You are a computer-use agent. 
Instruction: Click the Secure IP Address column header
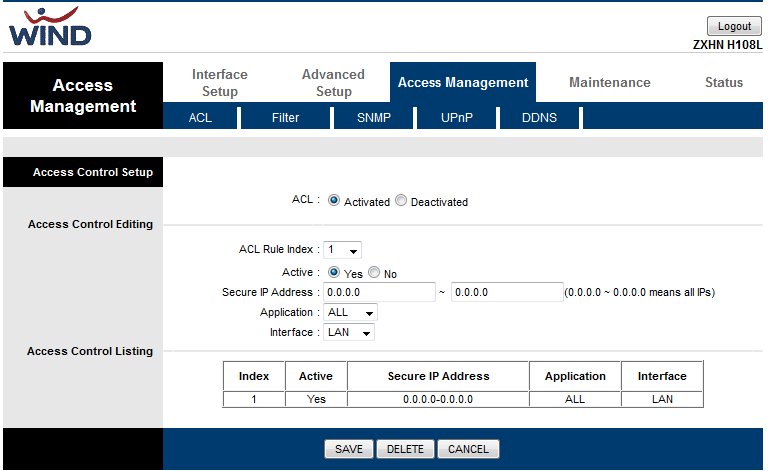pyautogui.click(x=438, y=376)
